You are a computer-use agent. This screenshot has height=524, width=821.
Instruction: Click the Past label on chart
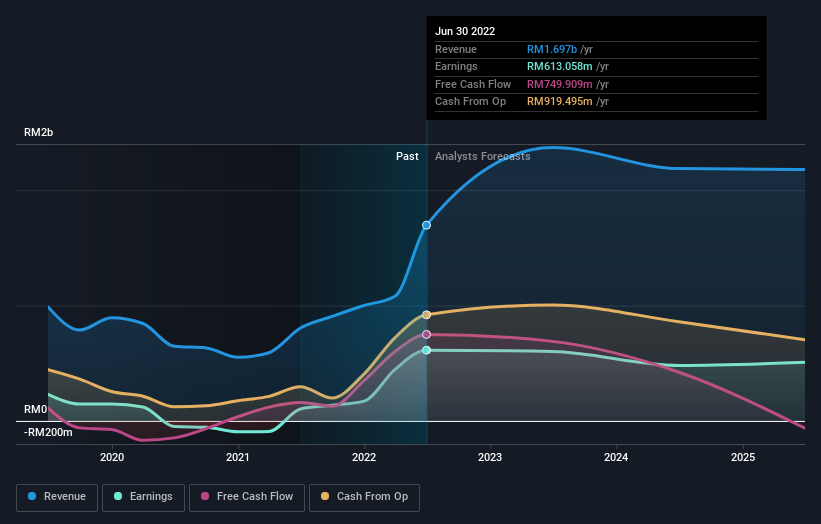pyautogui.click(x=407, y=157)
